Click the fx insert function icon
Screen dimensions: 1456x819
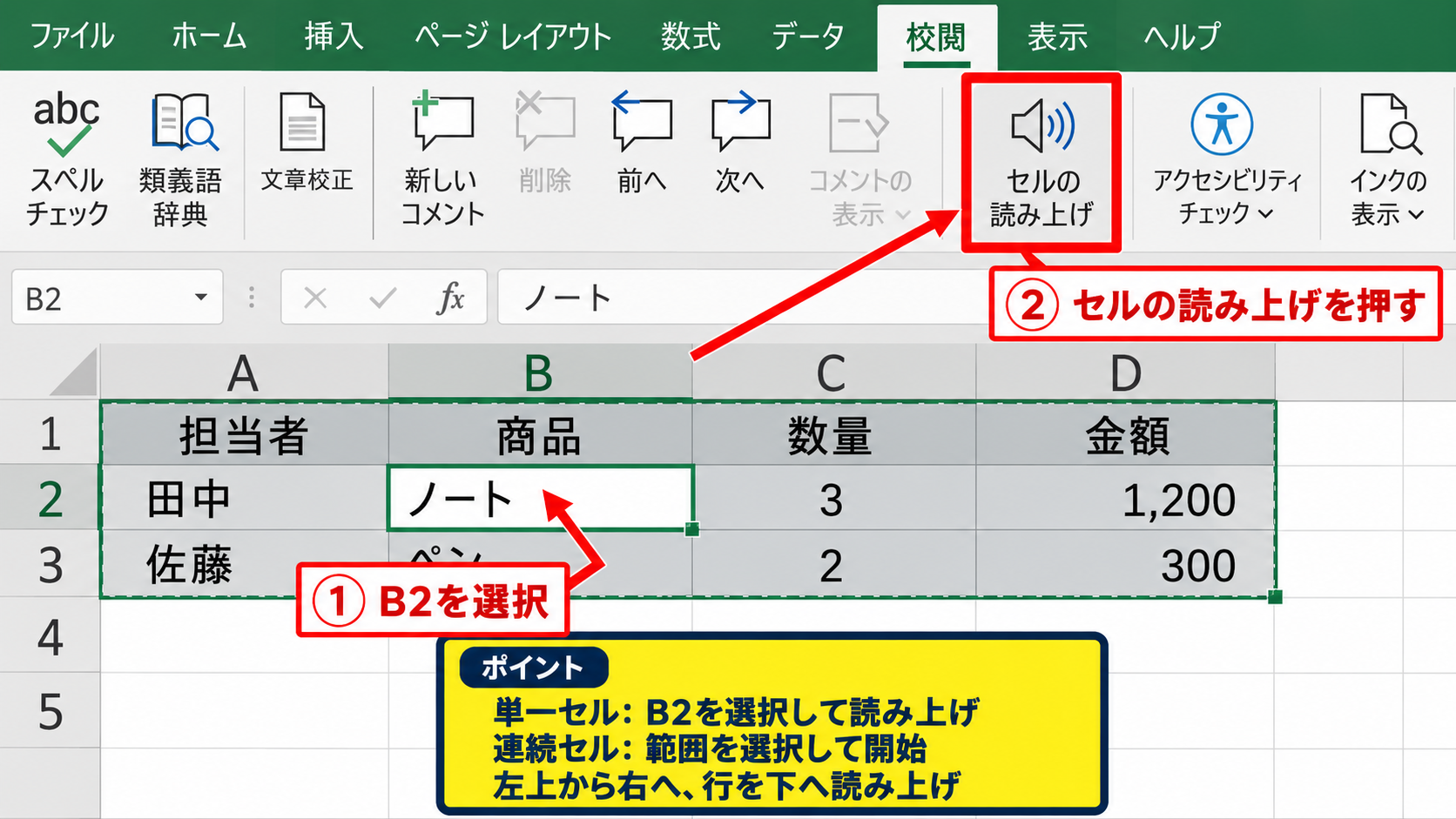click(x=450, y=299)
